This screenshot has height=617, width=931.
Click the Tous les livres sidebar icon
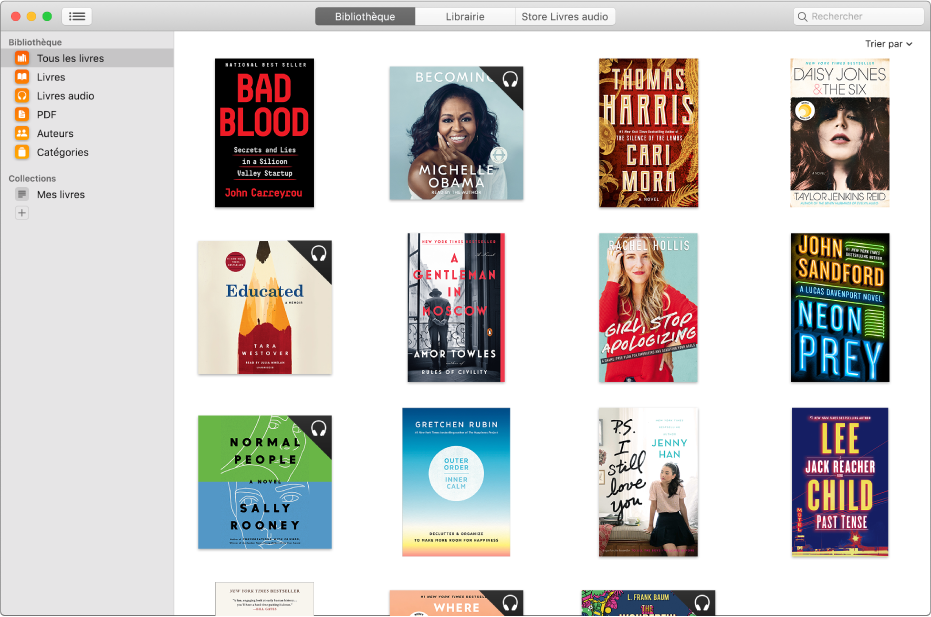point(22,58)
